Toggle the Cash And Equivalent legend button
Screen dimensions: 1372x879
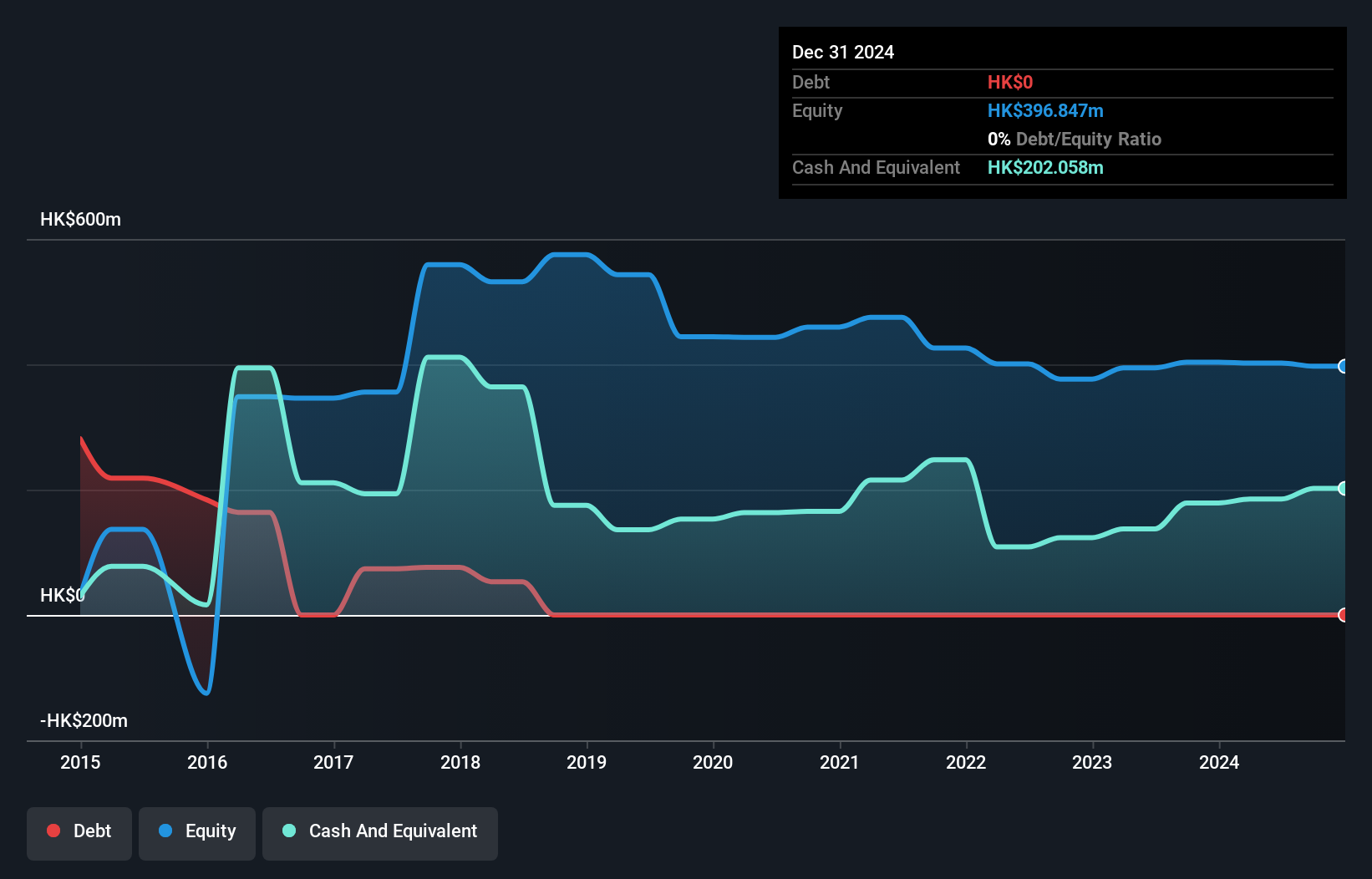coord(380,833)
